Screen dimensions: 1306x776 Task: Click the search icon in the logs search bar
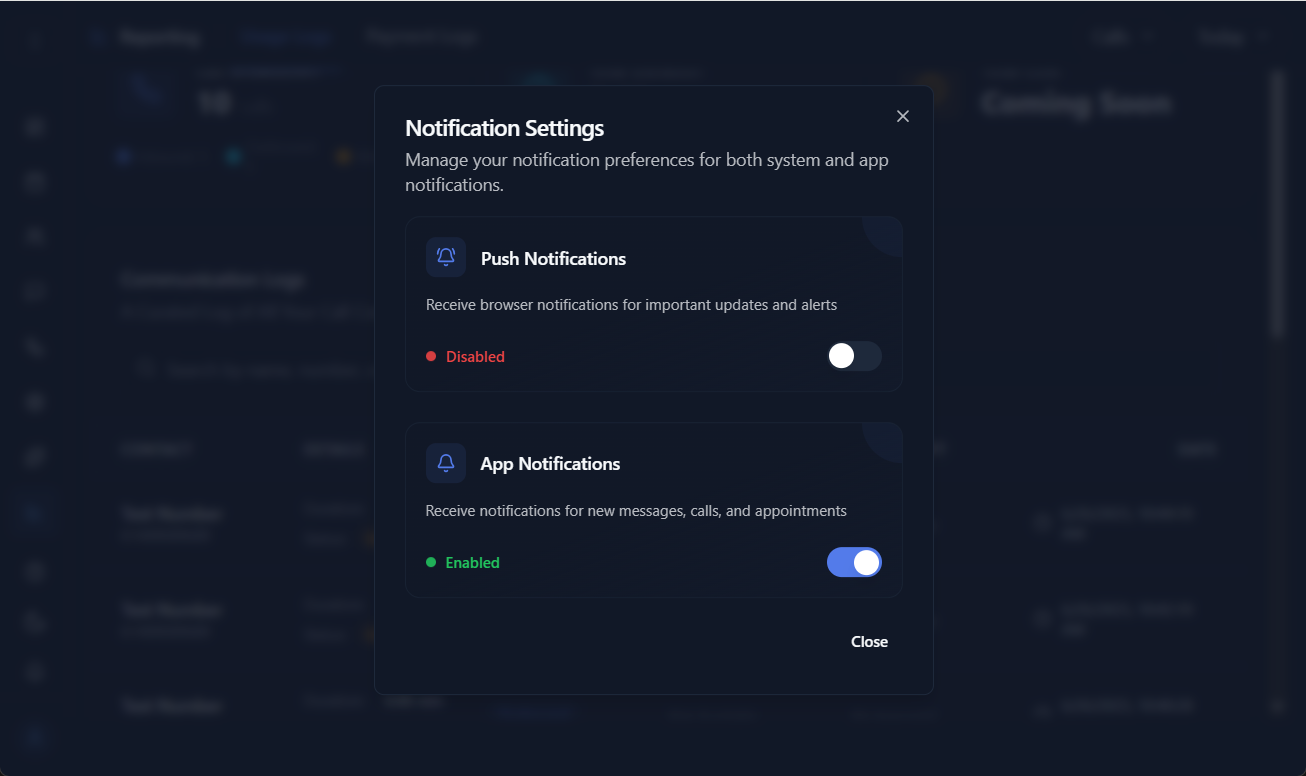(x=146, y=369)
